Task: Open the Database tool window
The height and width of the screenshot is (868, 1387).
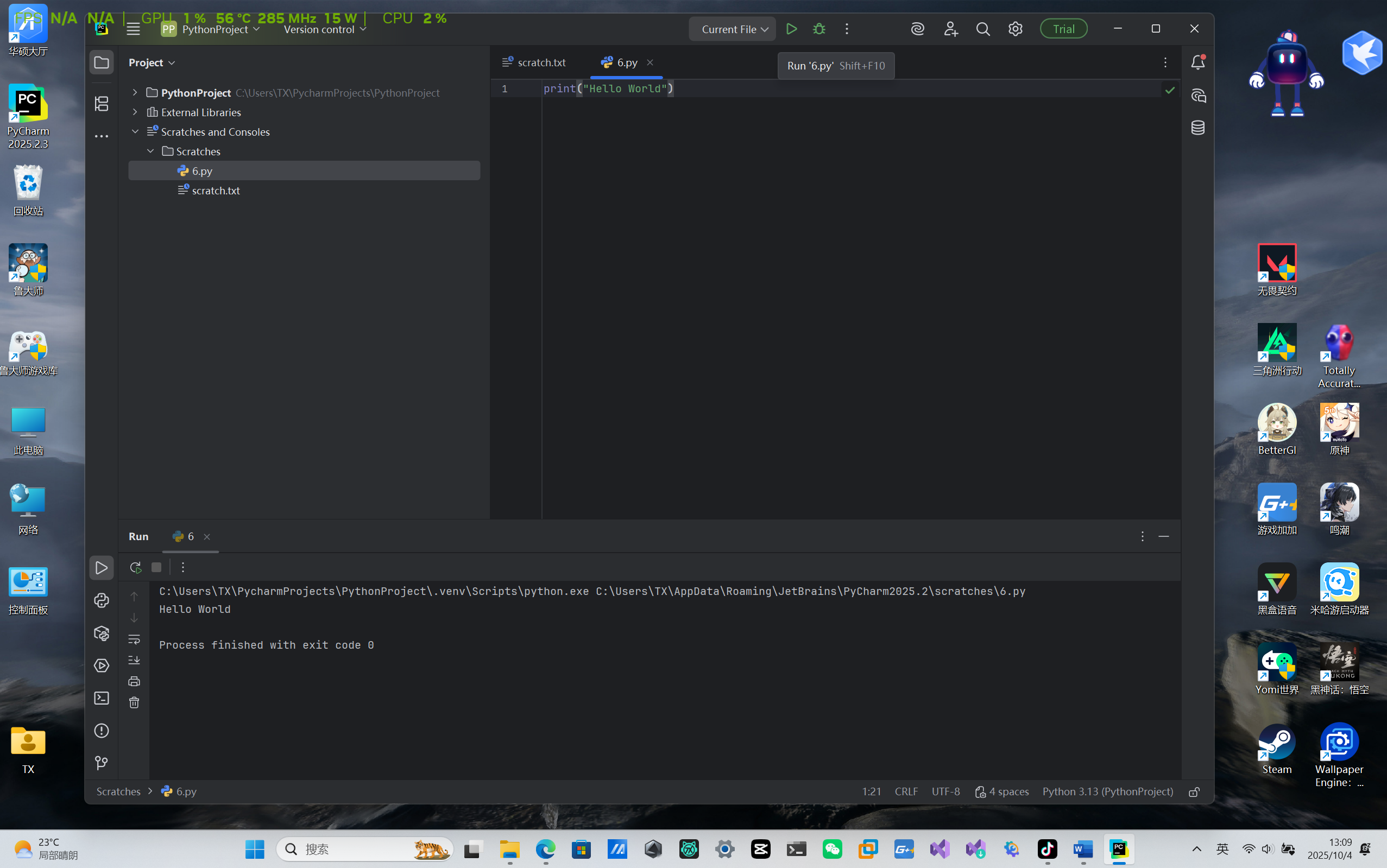Action: pyautogui.click(x=1198, y=128)
